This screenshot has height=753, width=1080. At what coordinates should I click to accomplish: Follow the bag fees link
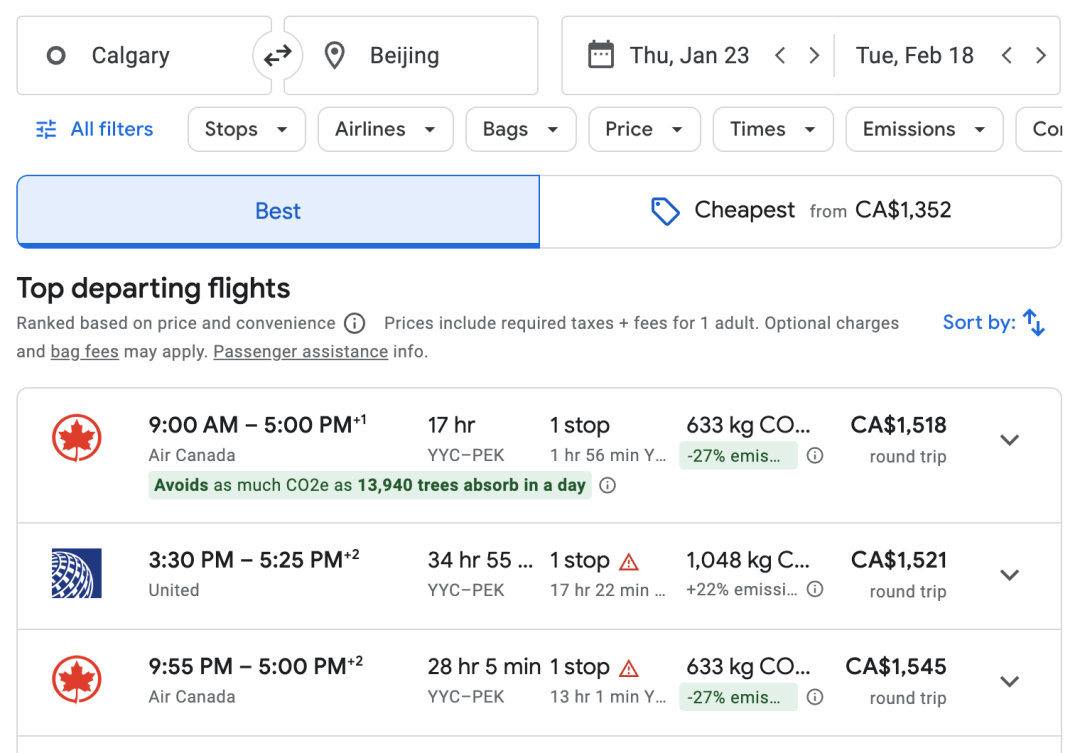pos(84,352)
